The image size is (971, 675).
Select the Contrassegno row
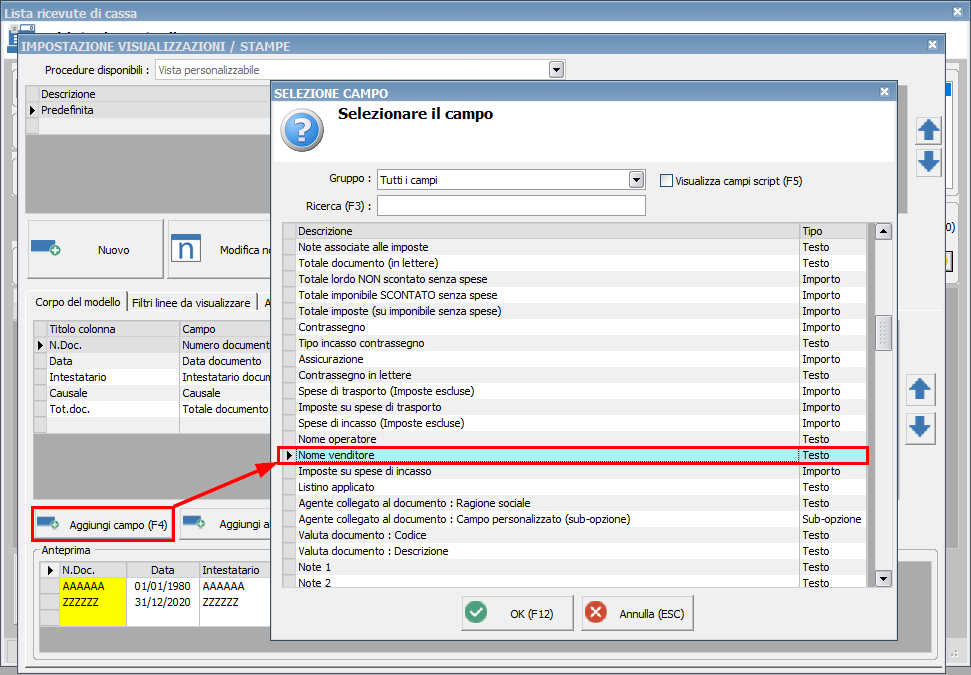tap(574, 327)
